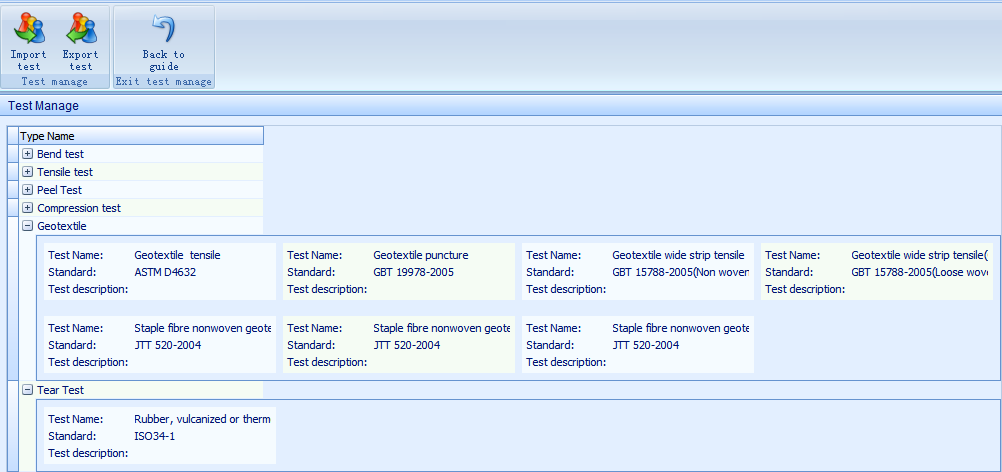
Task: Open the GBT 15788-2005 Loose woven test card
Action: pyautogui.click(x=875, y=272)
